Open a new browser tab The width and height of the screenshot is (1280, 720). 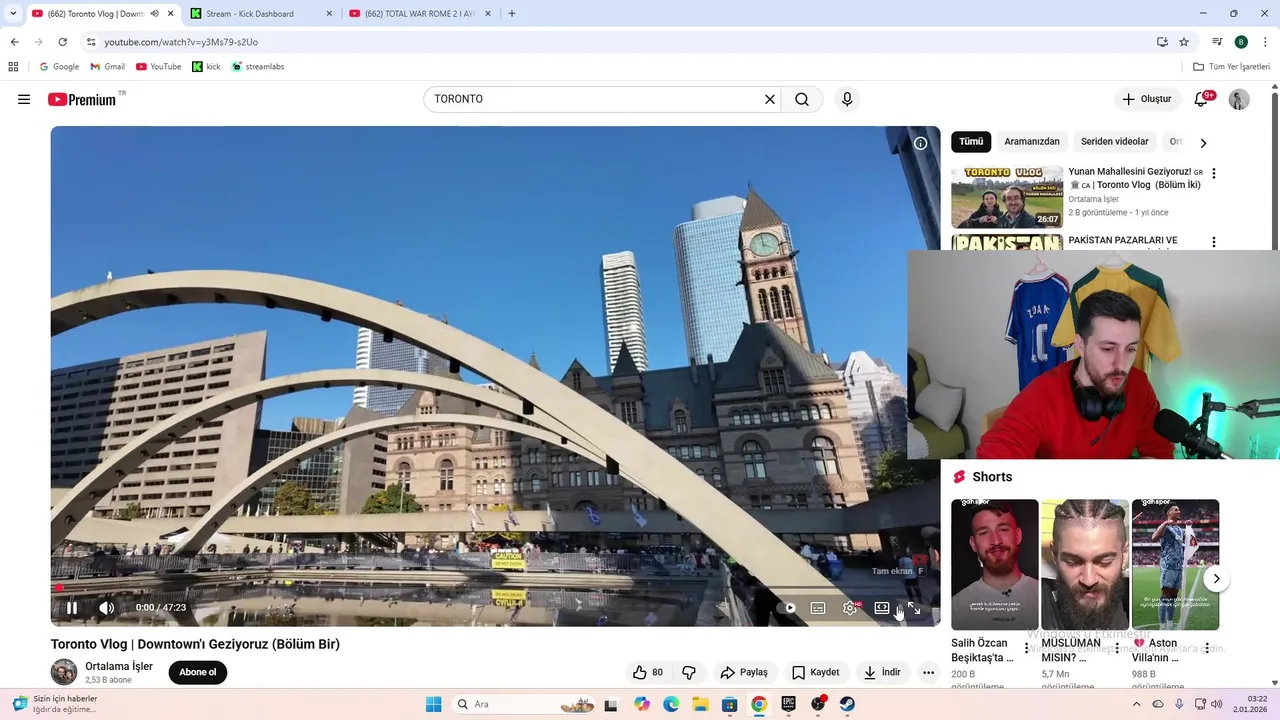pyautogui.click(x=512, y=14)
